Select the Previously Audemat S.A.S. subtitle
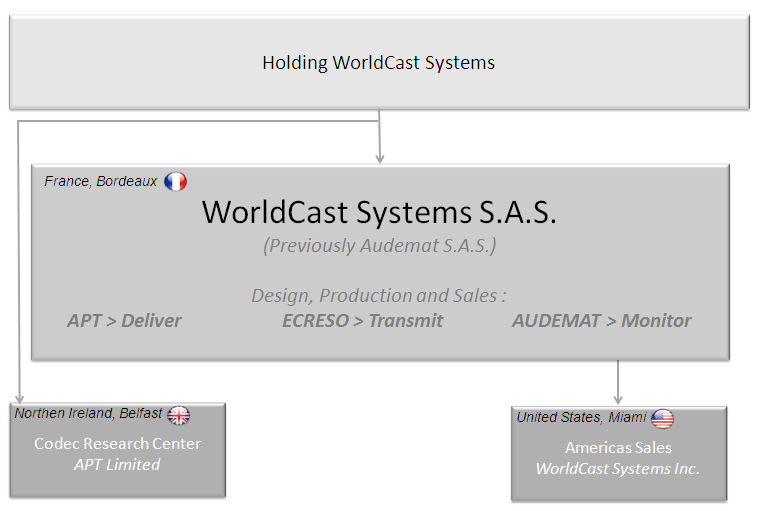Screen dimensions: 759x511 379,245
